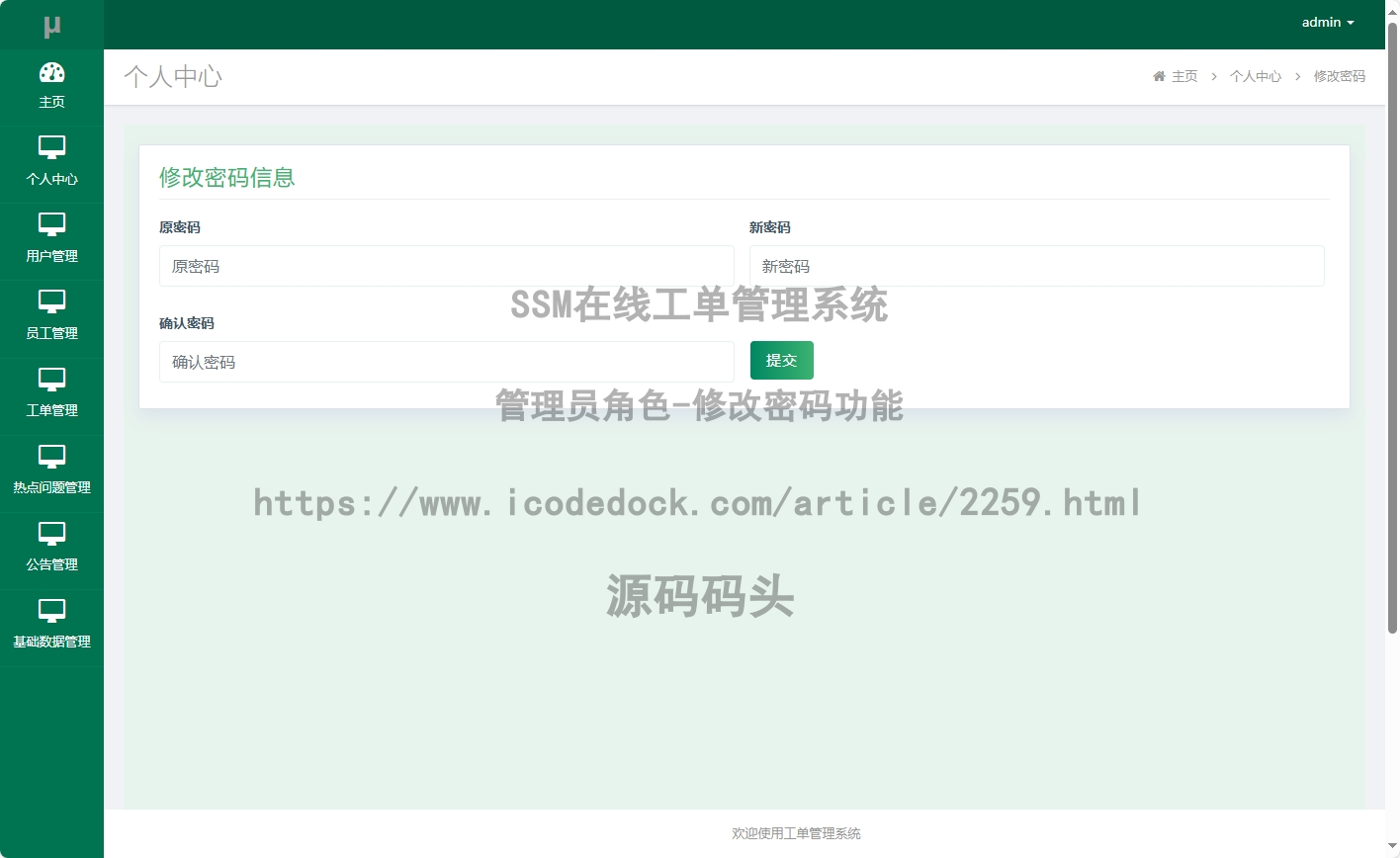Viewport: 1400px width, 858px height.
Task: Click 修改密码 breadcrumb item
Action: pyautogui.click(x=1340, y=76)
